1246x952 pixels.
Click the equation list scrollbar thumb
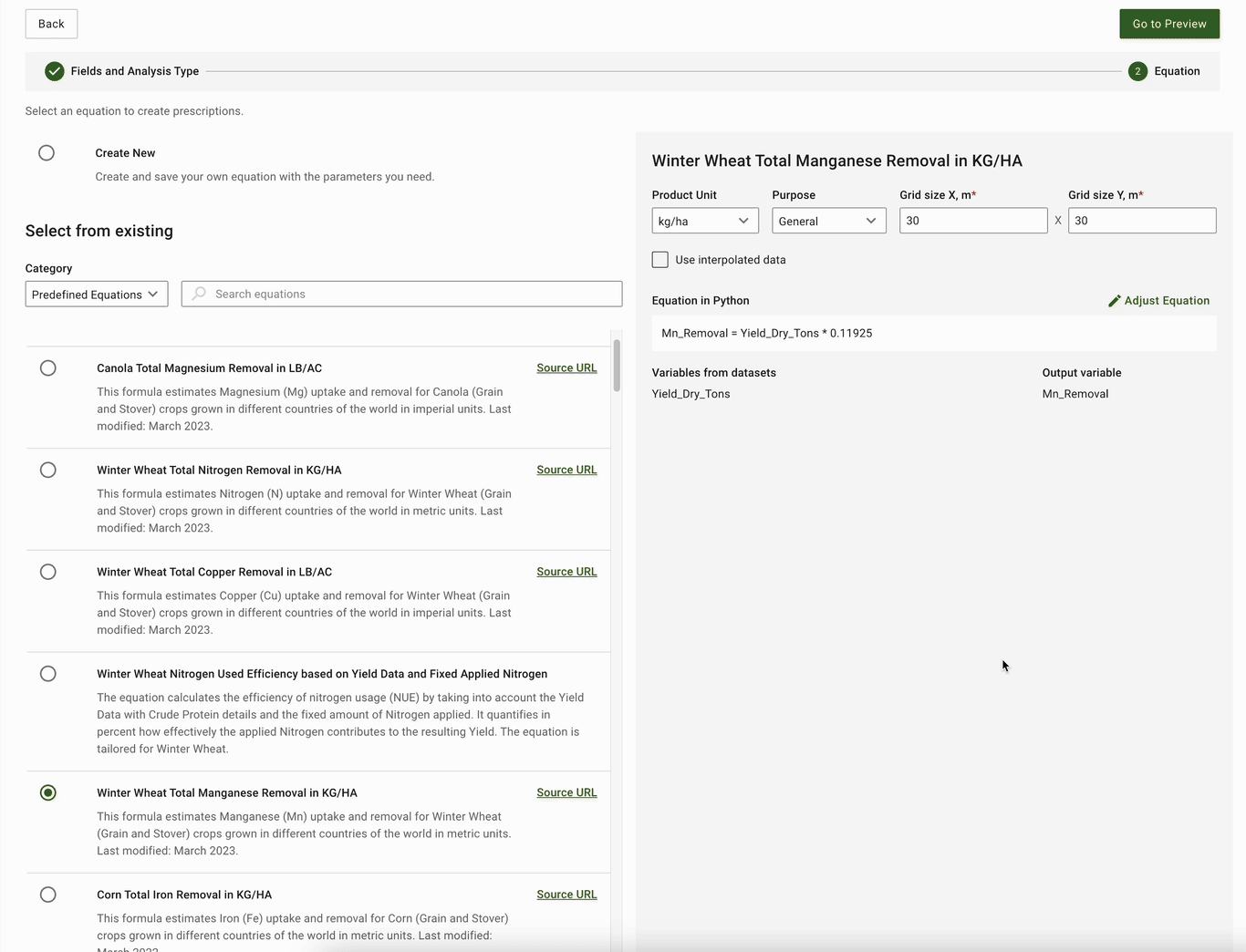[x=618, y=365]
